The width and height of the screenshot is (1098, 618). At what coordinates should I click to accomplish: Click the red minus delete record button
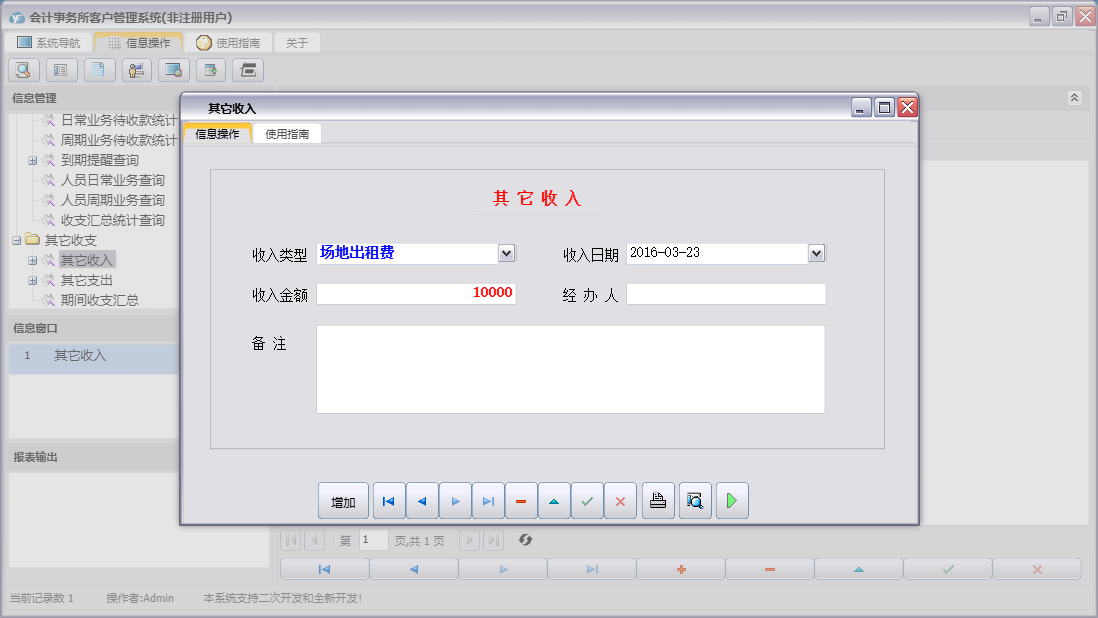point(521,501)
